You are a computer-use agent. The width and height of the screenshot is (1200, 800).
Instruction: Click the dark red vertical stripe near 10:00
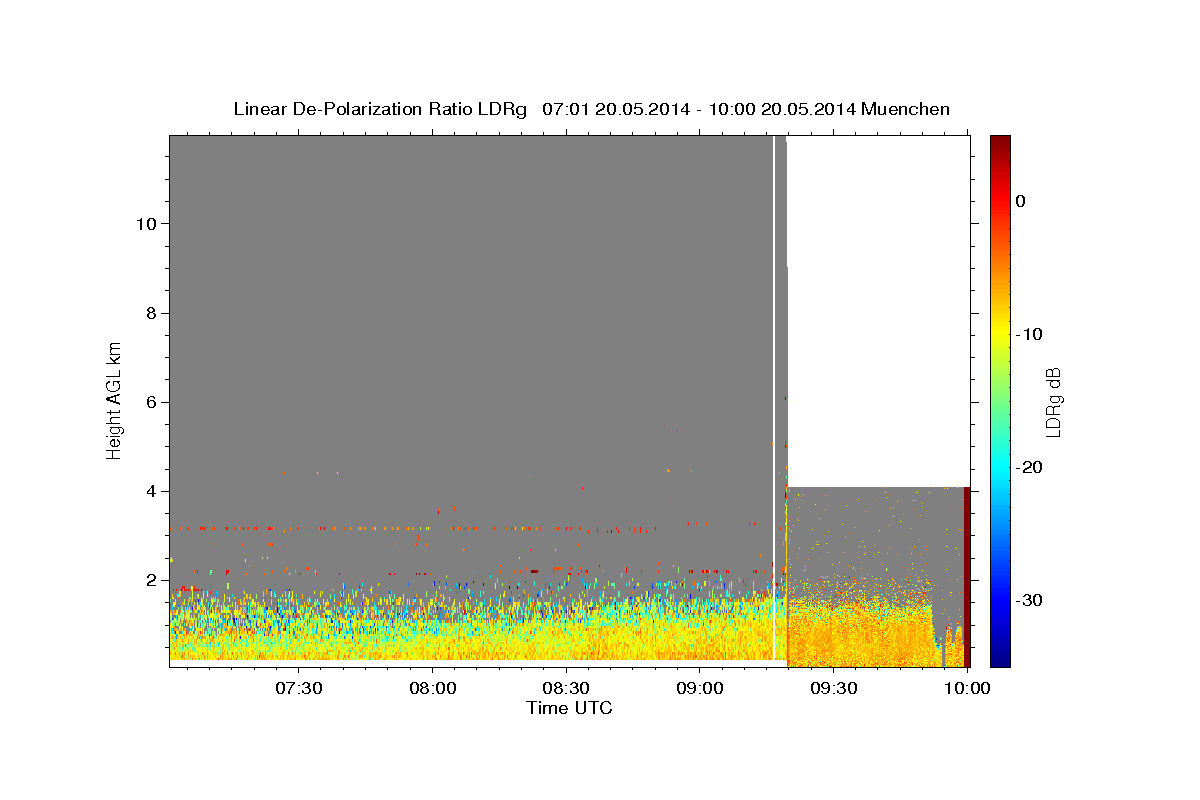[966, 577]
